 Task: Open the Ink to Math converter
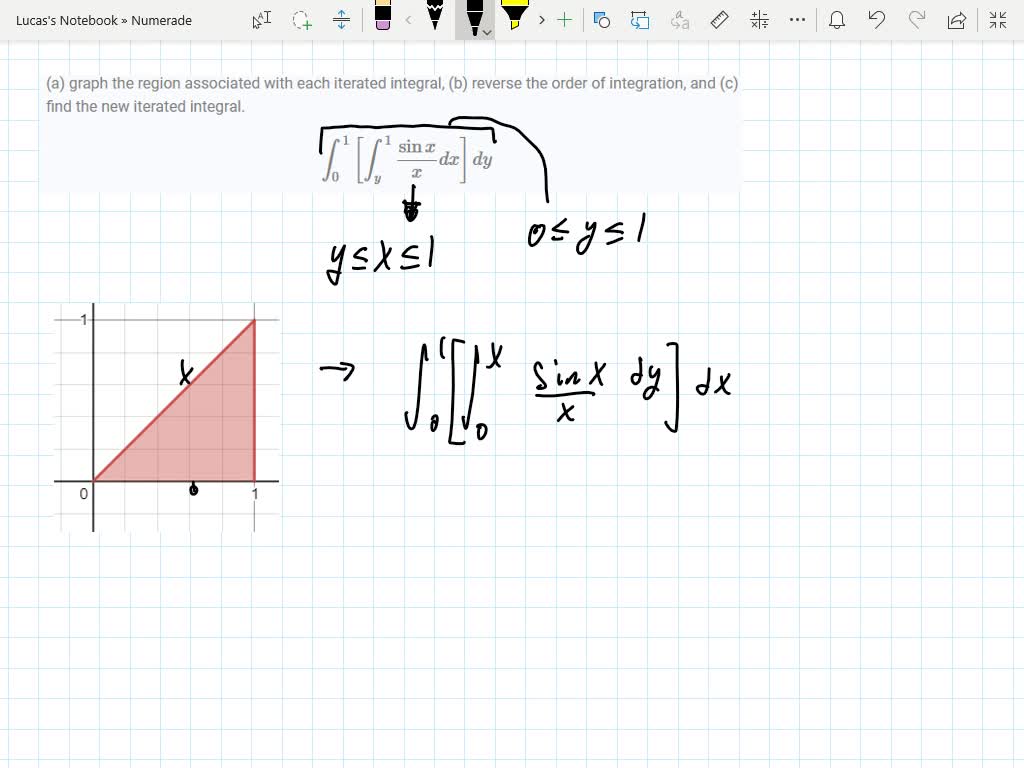759,19
